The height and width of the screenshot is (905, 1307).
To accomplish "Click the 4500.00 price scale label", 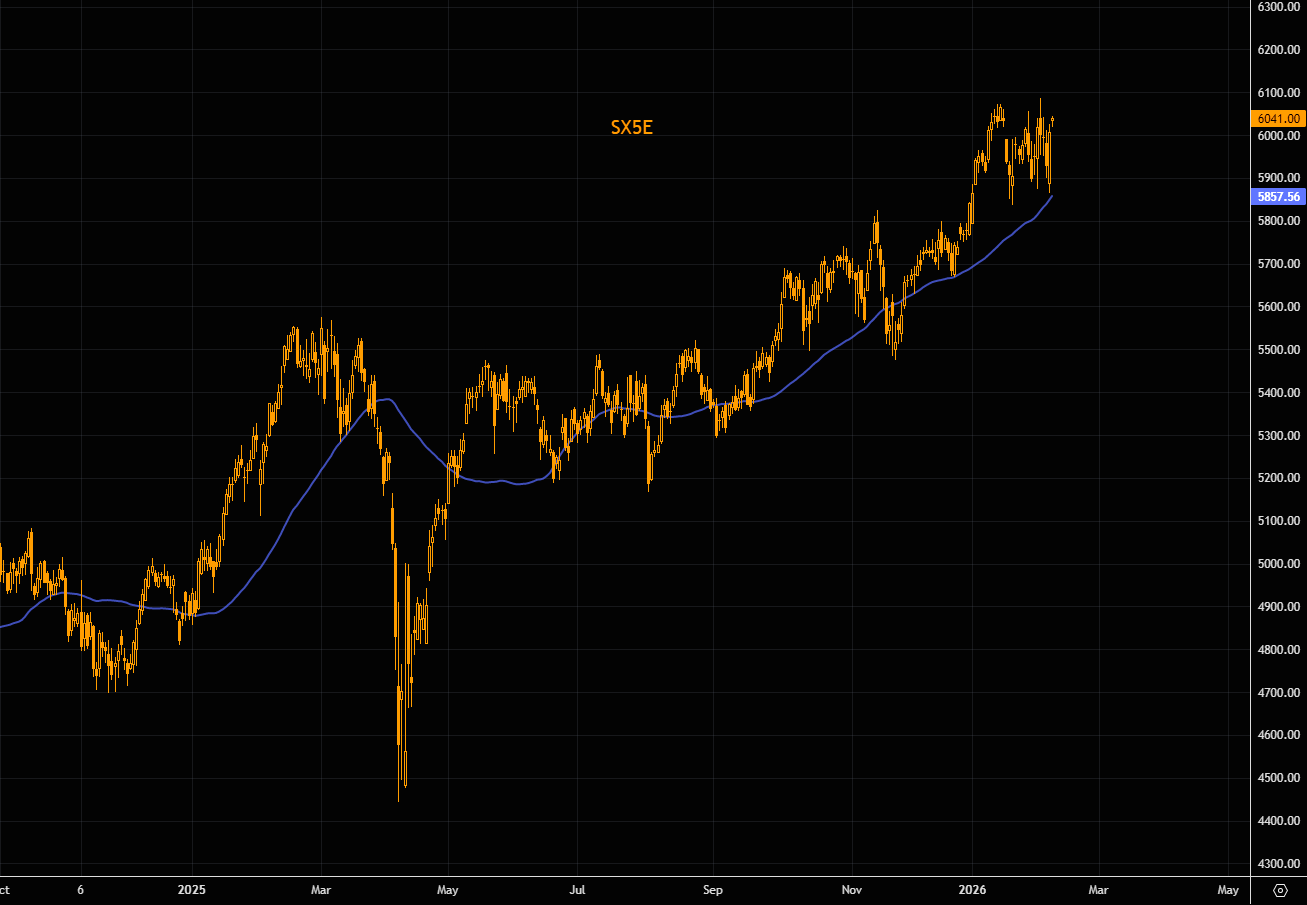I will [1279, 778].
